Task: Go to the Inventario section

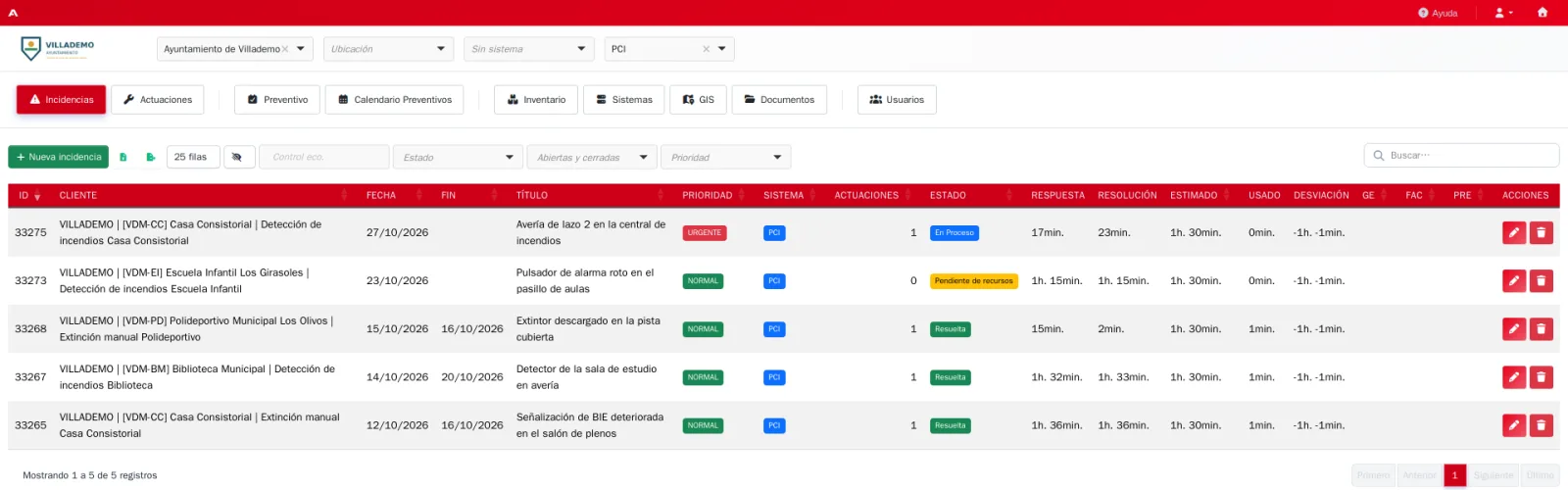Action: coord(536,100)
